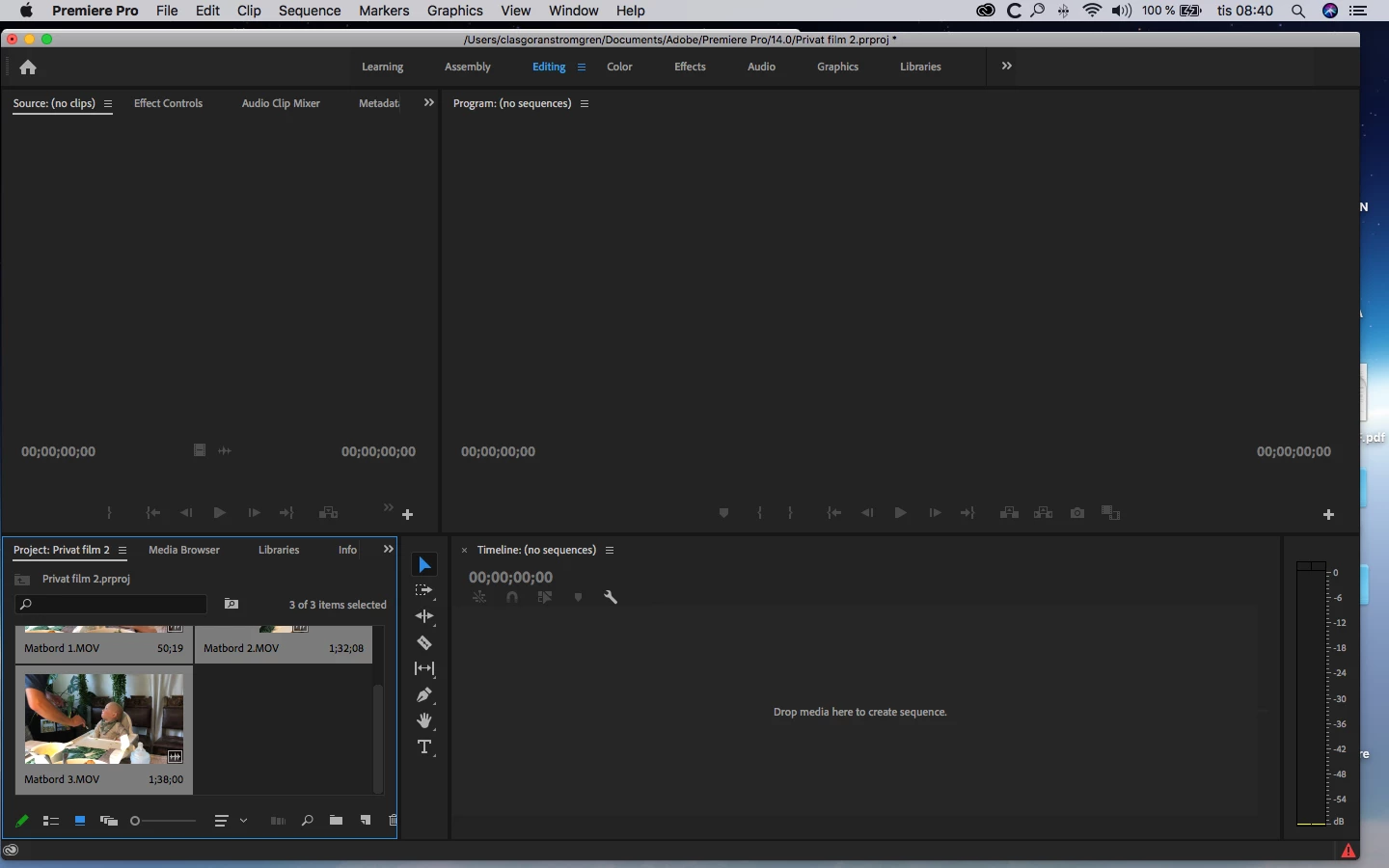This screenshot has height=868, width=1389.
Task: Click status bar Creative Cloud icon
Action: [x=11, y=851]
